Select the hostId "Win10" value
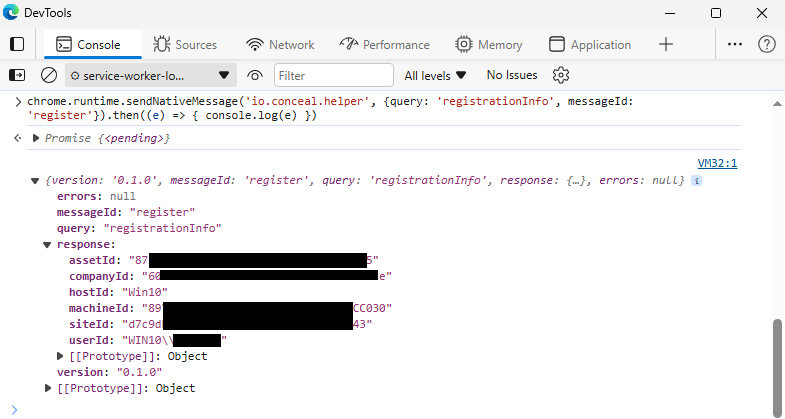Screen dimensions: 785x419 tap(145, 292)
